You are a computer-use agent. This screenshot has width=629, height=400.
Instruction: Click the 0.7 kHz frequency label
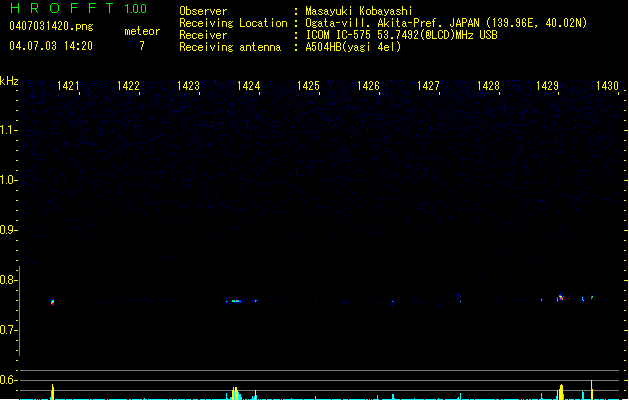pyautogui.click(x=8, y=330)
